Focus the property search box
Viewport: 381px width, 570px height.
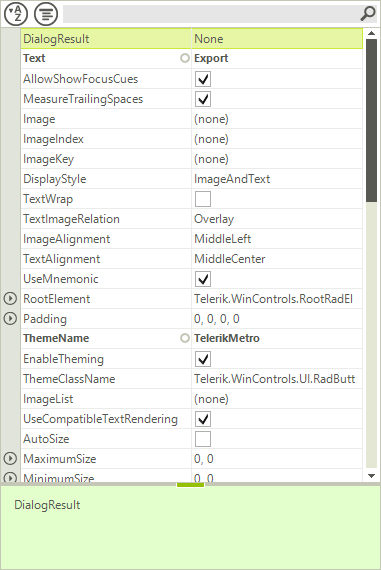(211, 14)
